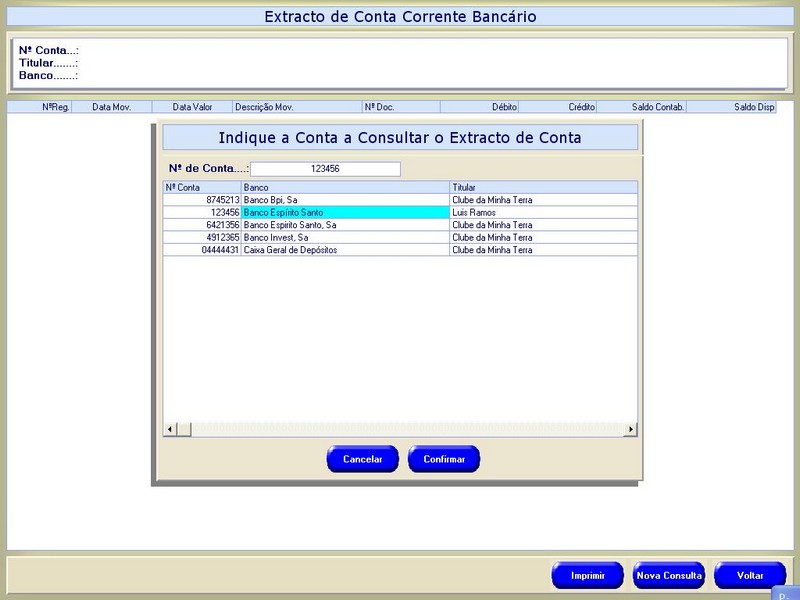Screen dimensions: 800x600
Task: Select the highlighted Banco Espírito Santo row
Action: click(x=345, y=213)
